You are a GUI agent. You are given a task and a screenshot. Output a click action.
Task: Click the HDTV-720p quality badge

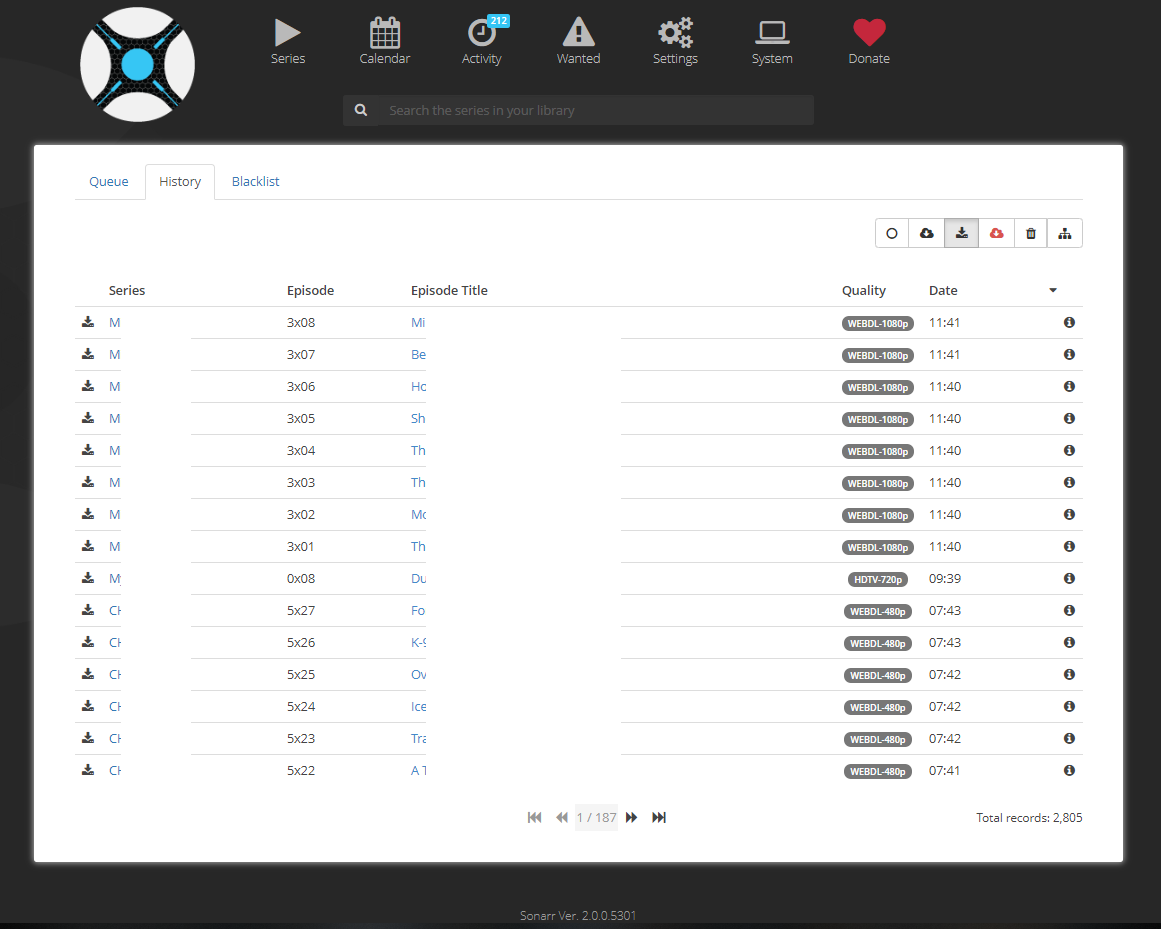[877, 579]
